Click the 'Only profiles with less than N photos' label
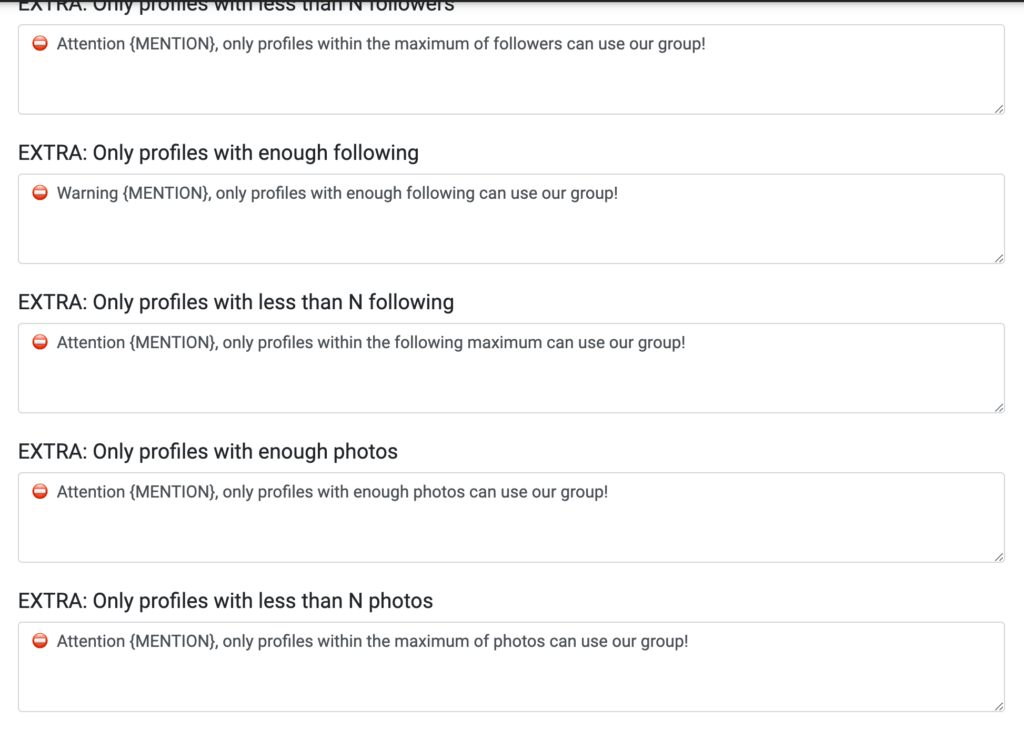The width and height of the screenshot is (1024, 730). (226, 601)
